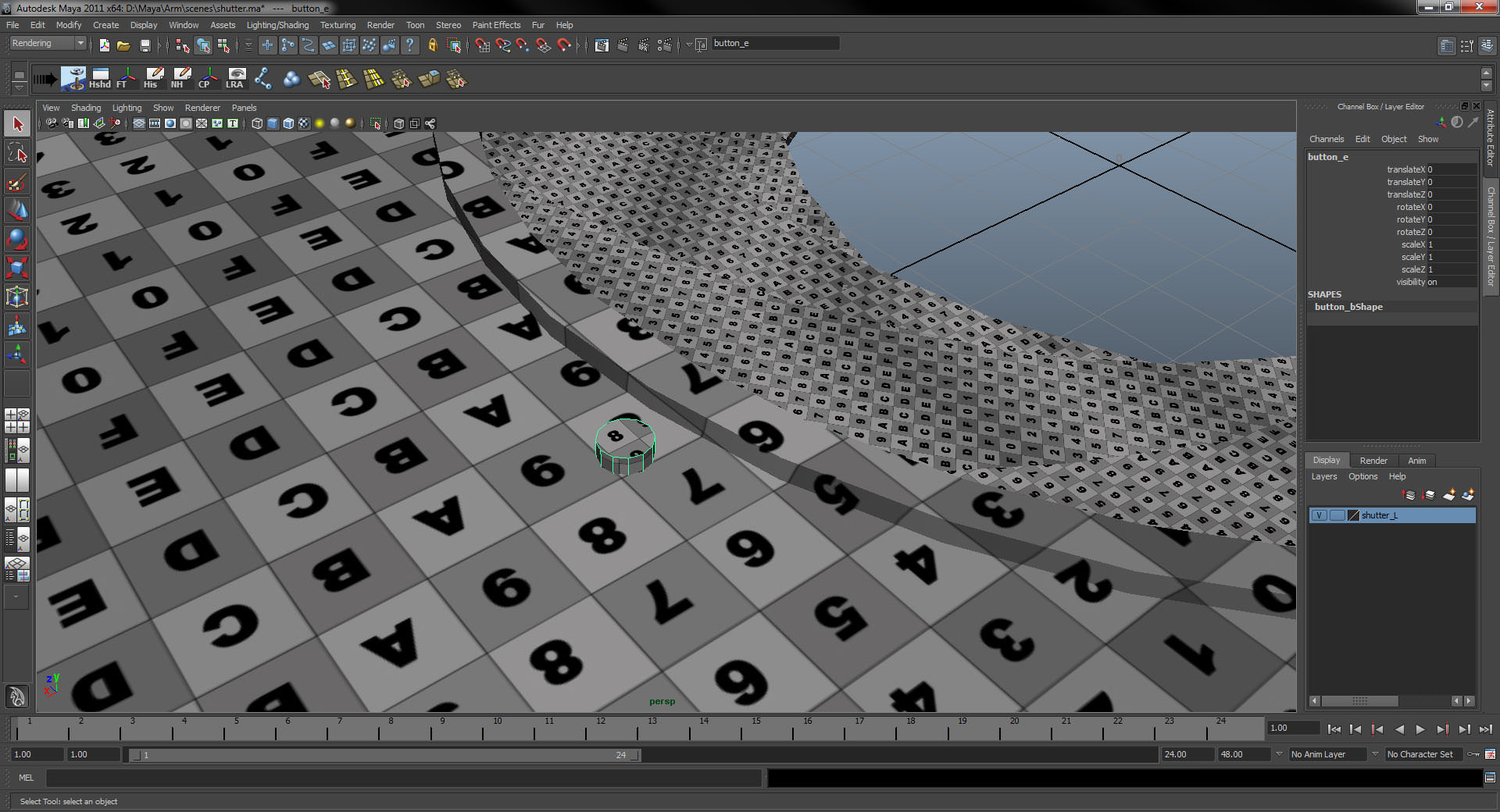Open the shelf tab selector above the shelf menu arrow
The width and height of the screenshot is (1500, 812).
click(x=20, y=75)
